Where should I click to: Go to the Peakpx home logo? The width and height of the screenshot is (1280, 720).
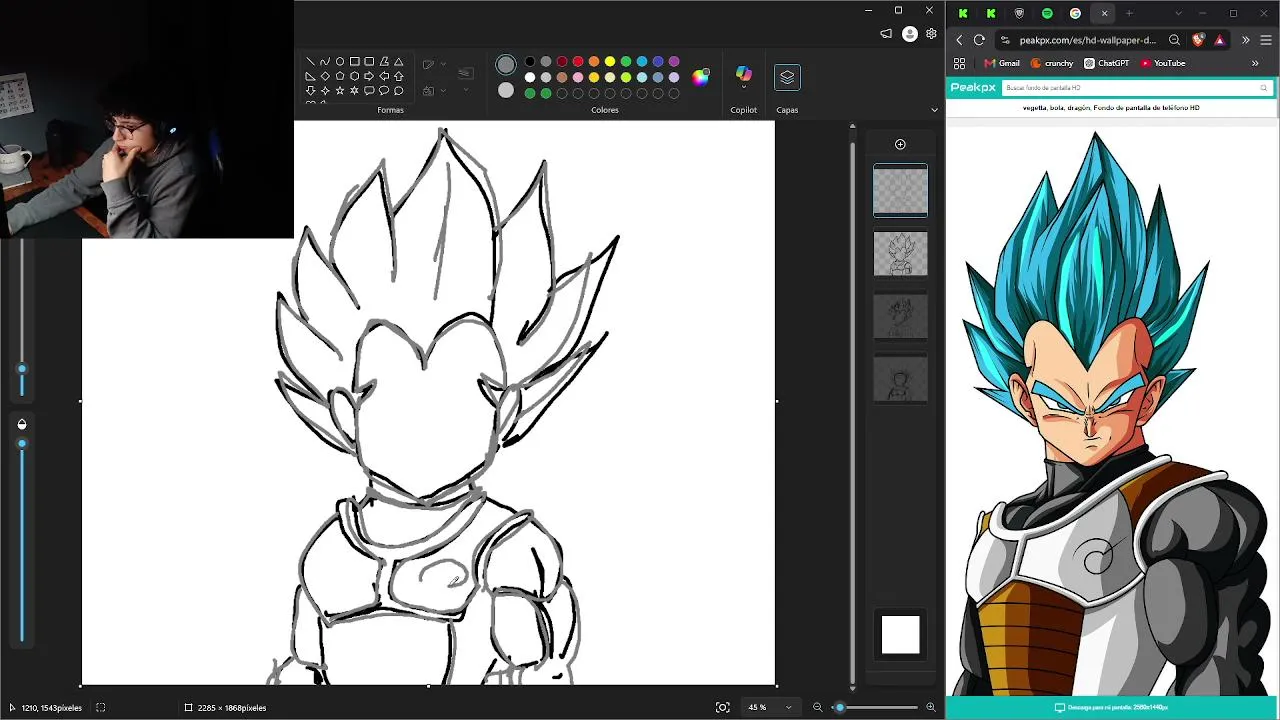coord(973,88)
